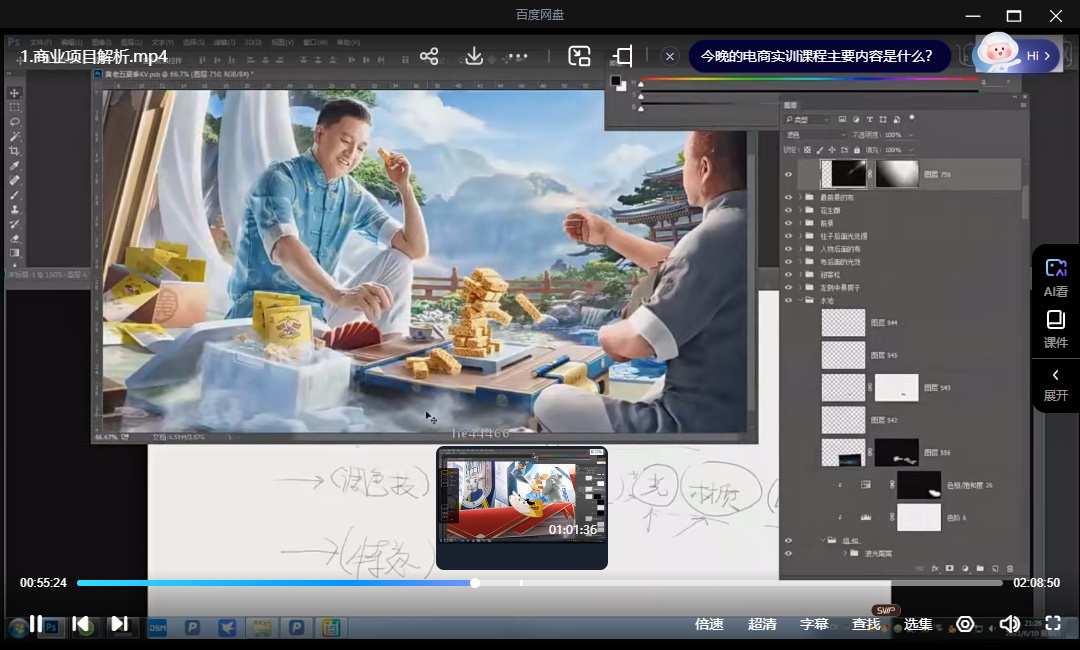Change playback speed via 倍速

(709, 624)
